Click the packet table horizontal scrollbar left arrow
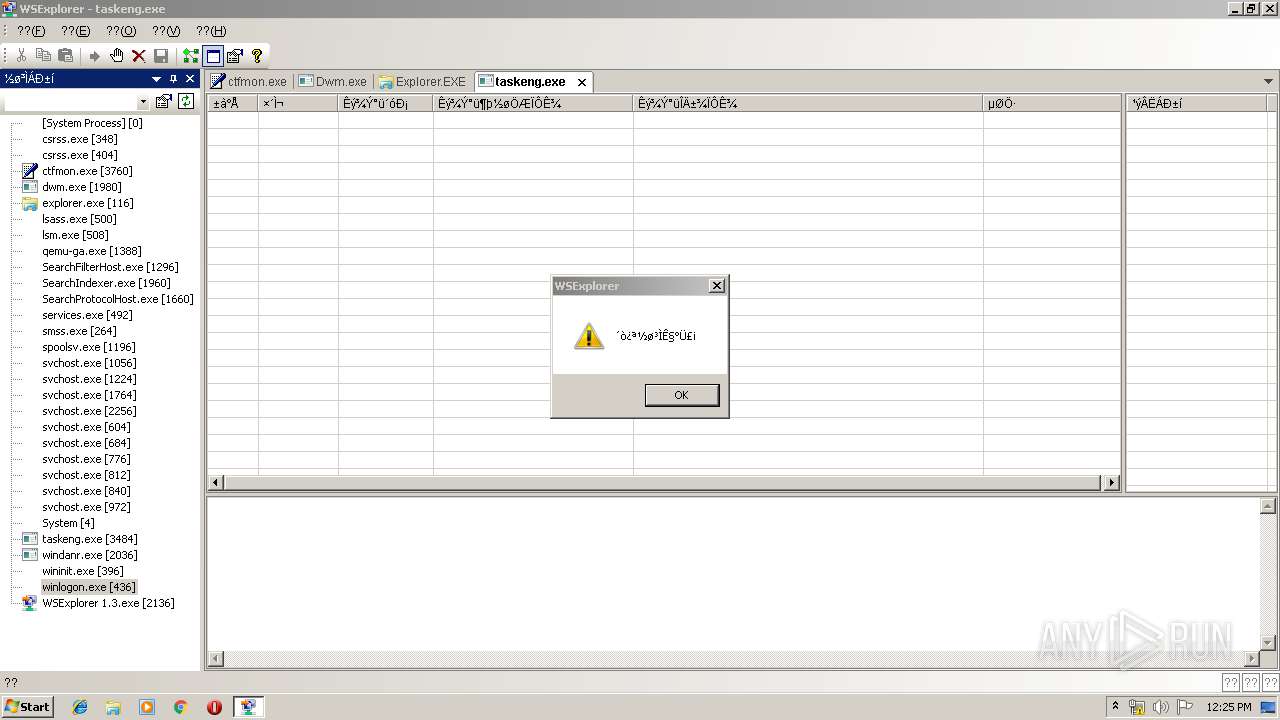This screenshot has width=1280, height=720. pos(216,482)
